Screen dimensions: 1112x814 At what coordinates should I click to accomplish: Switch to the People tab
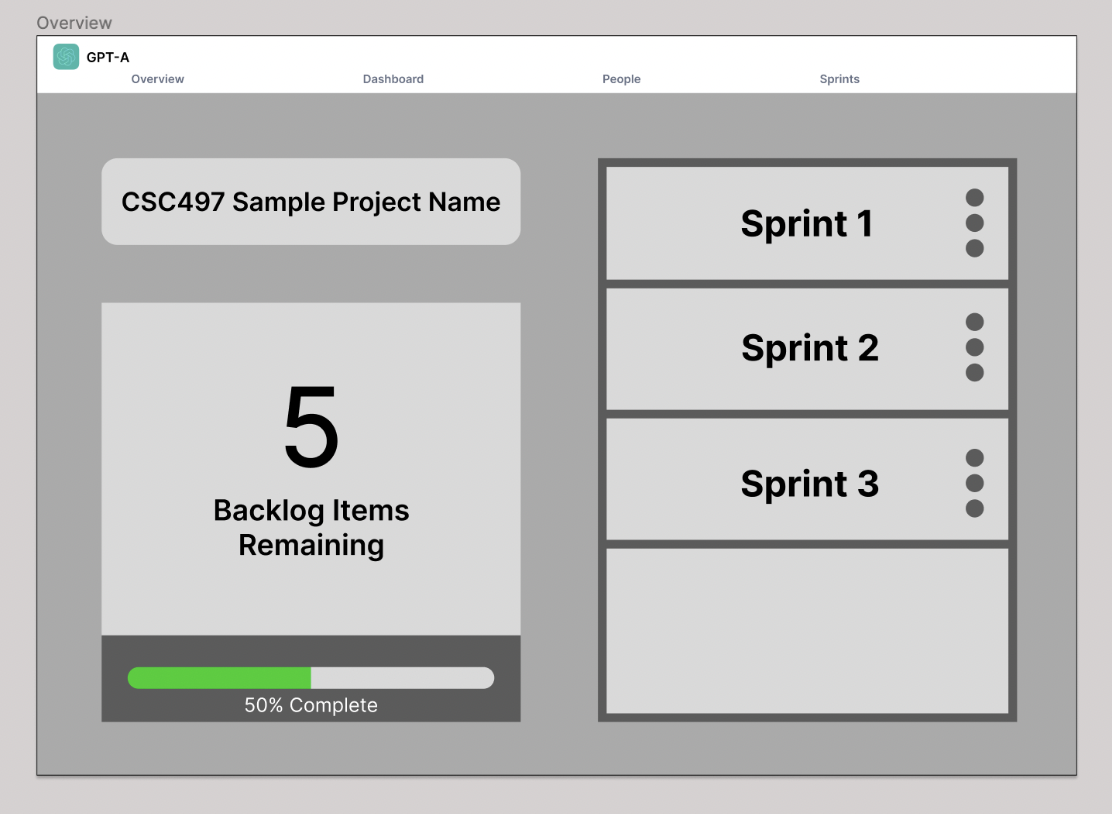click(x=621, y=79)
